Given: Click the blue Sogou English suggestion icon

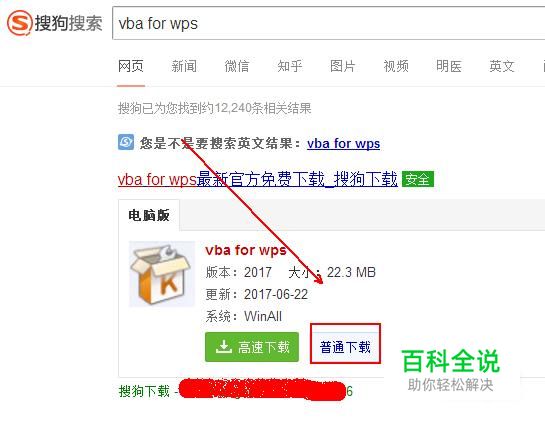Looking at the screenshot, I should coord(126,142).
